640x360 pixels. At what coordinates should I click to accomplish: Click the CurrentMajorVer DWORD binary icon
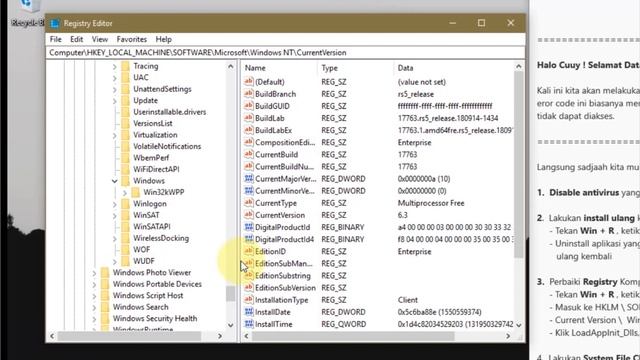[249, 178]
